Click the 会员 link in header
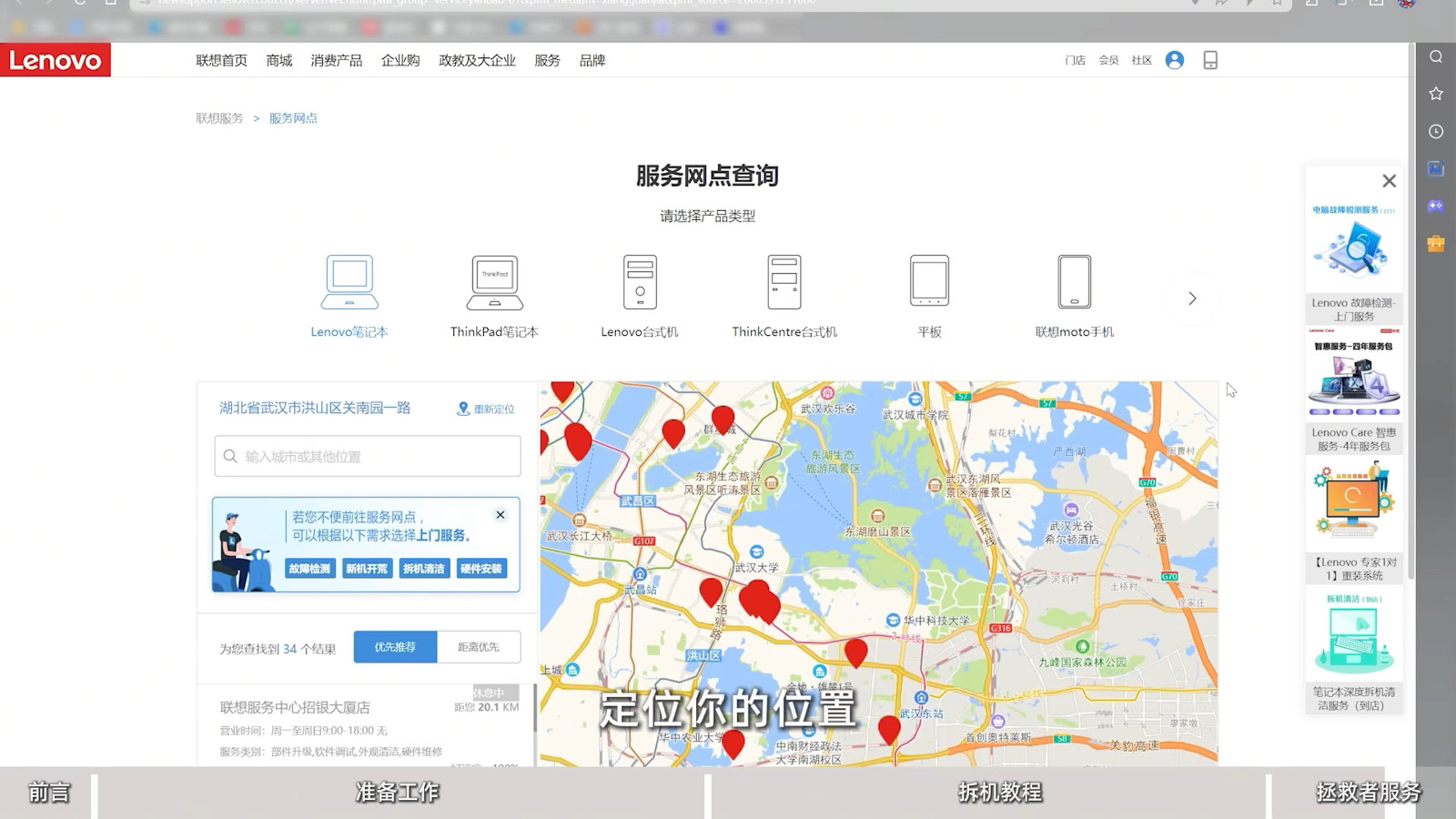 point(1108,60)
